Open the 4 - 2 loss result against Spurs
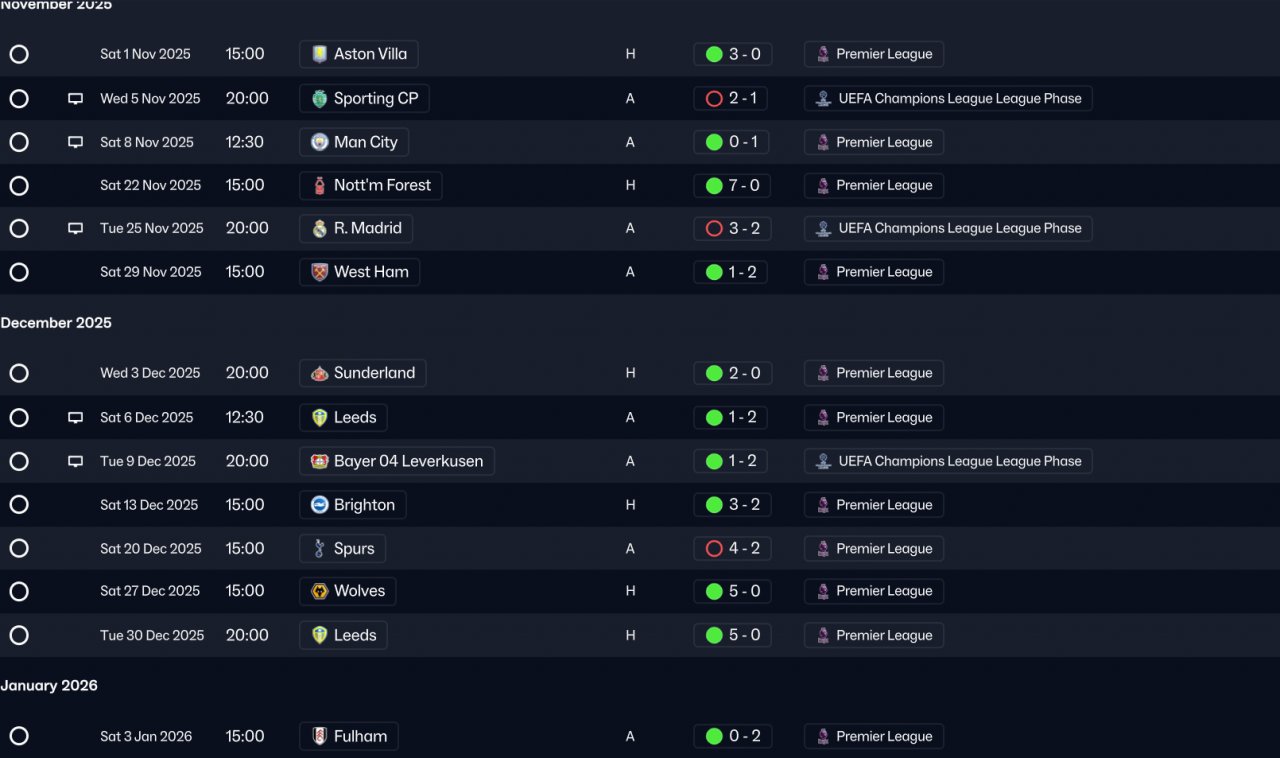The image size is (1280, 758). (x=732, y=548)
